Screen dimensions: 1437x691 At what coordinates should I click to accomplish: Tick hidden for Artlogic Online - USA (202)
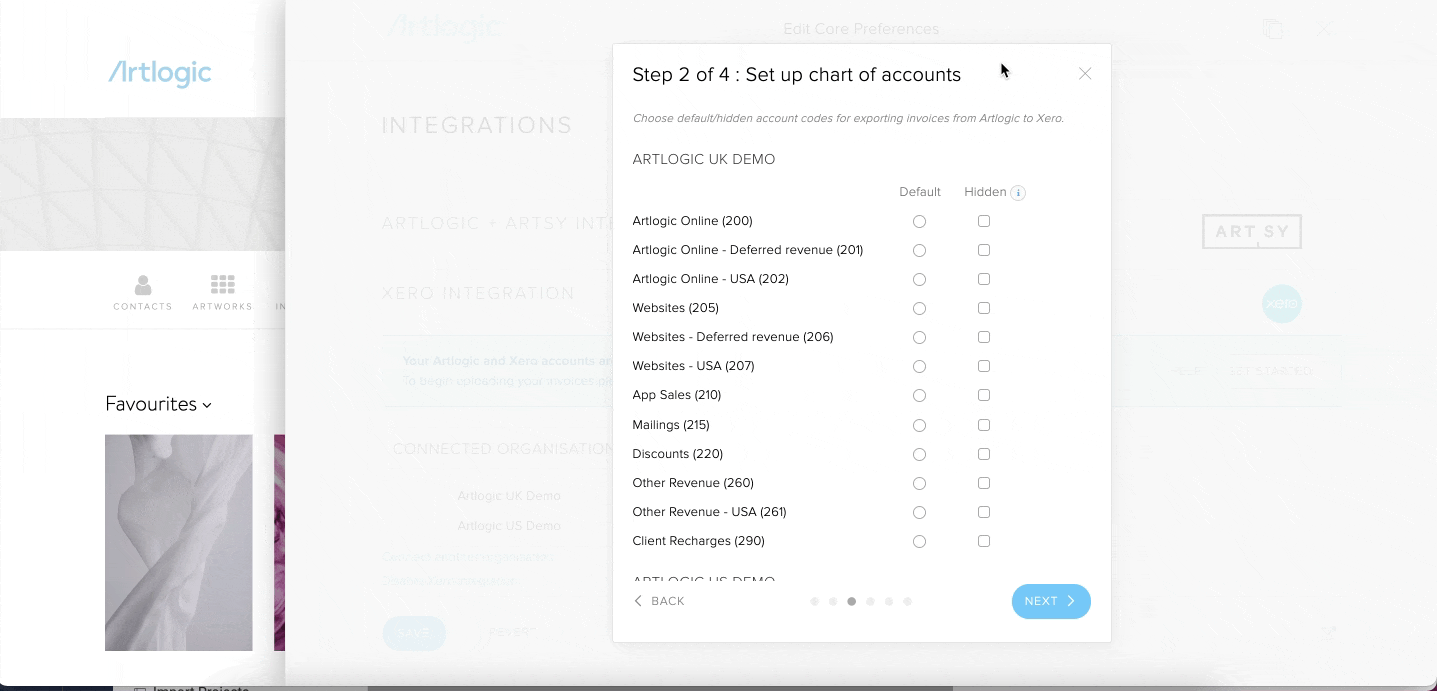[x=984, y=279]
